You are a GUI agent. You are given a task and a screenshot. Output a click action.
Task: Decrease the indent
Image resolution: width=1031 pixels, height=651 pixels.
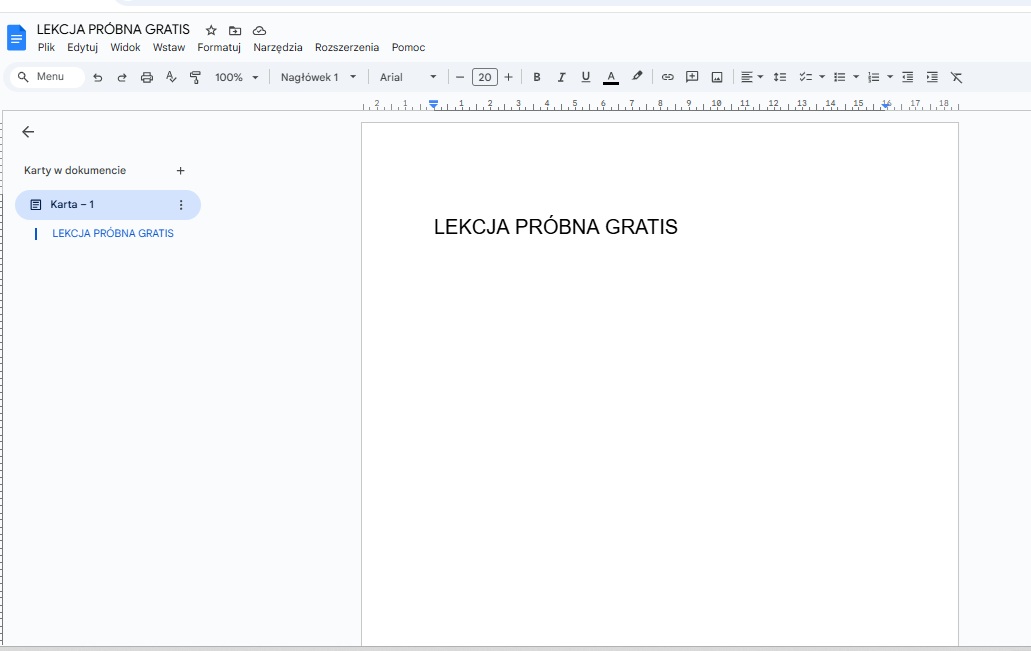(x=907, y=77)
